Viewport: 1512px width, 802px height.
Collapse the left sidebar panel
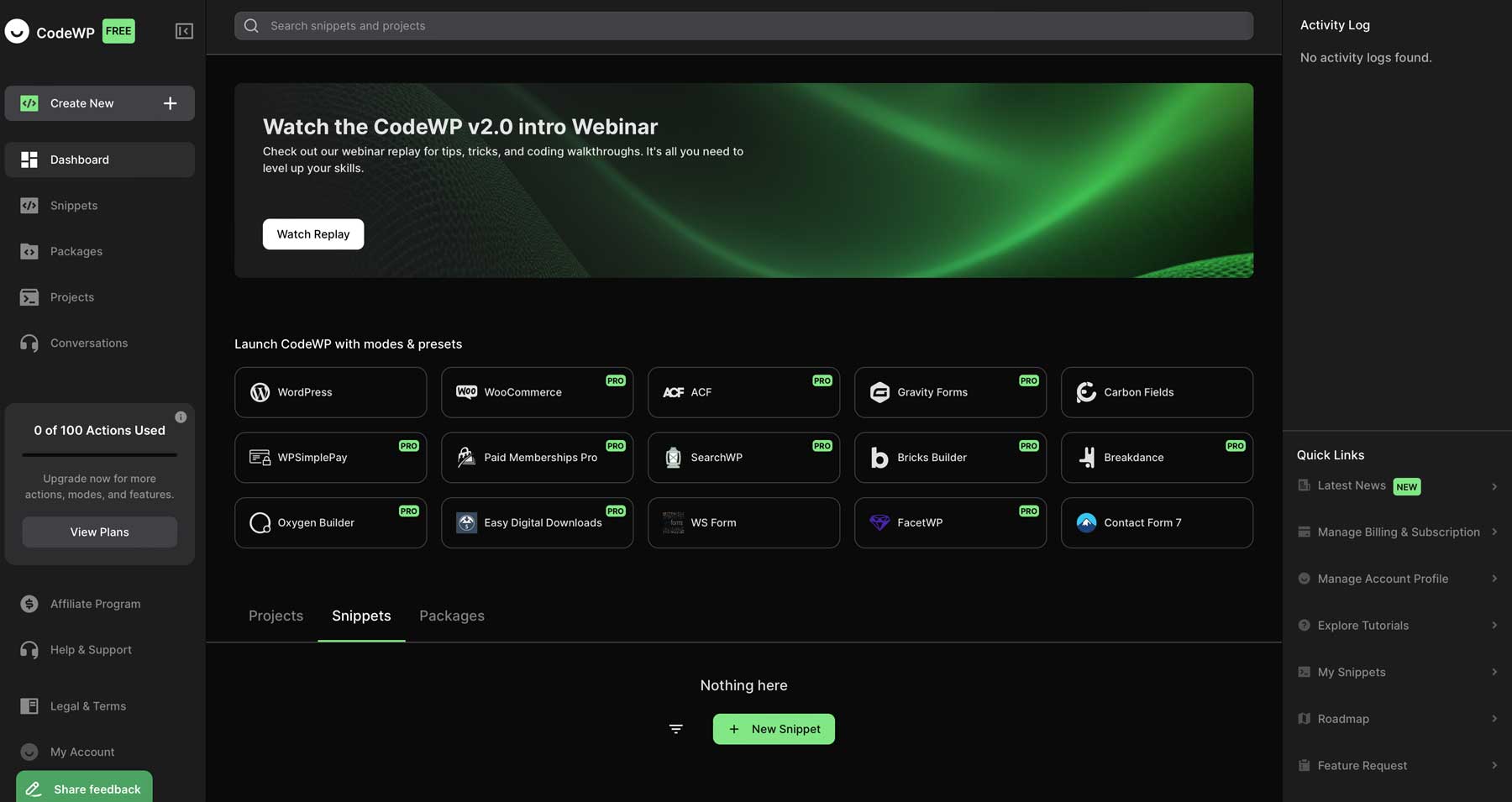click(x=183, y=30)
